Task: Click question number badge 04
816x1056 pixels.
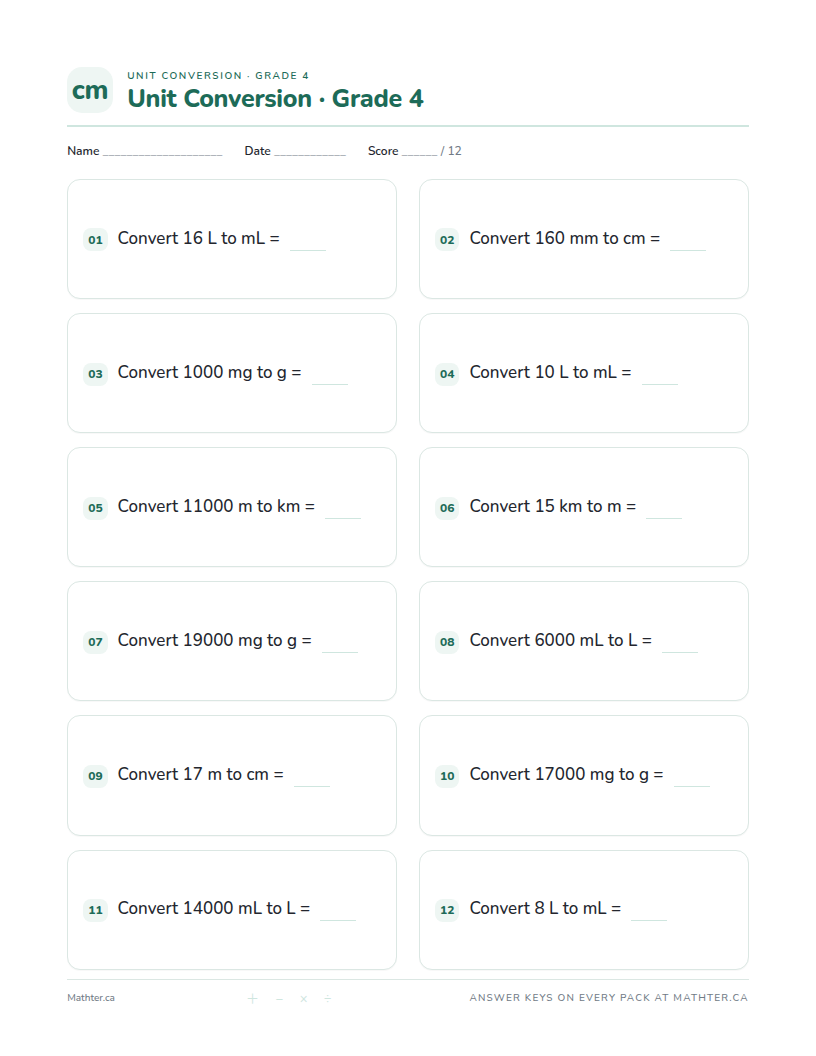Action: [x=447, y=373]
